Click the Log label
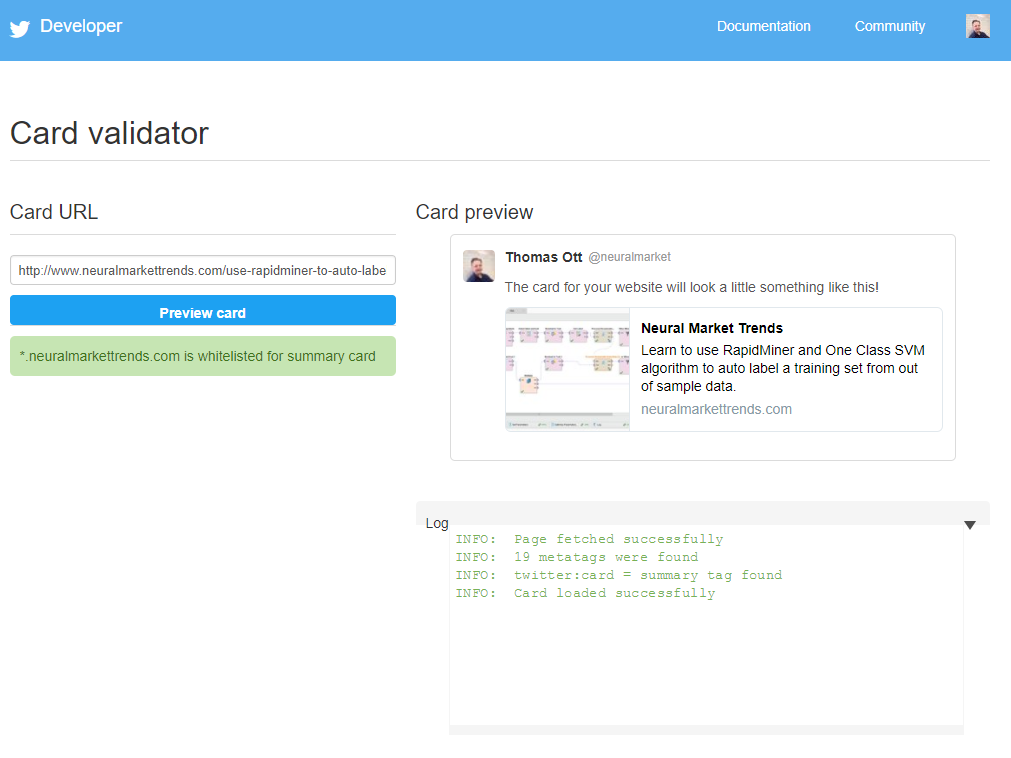The width and height of the screenshot is (1011, 758). (437, 523)
